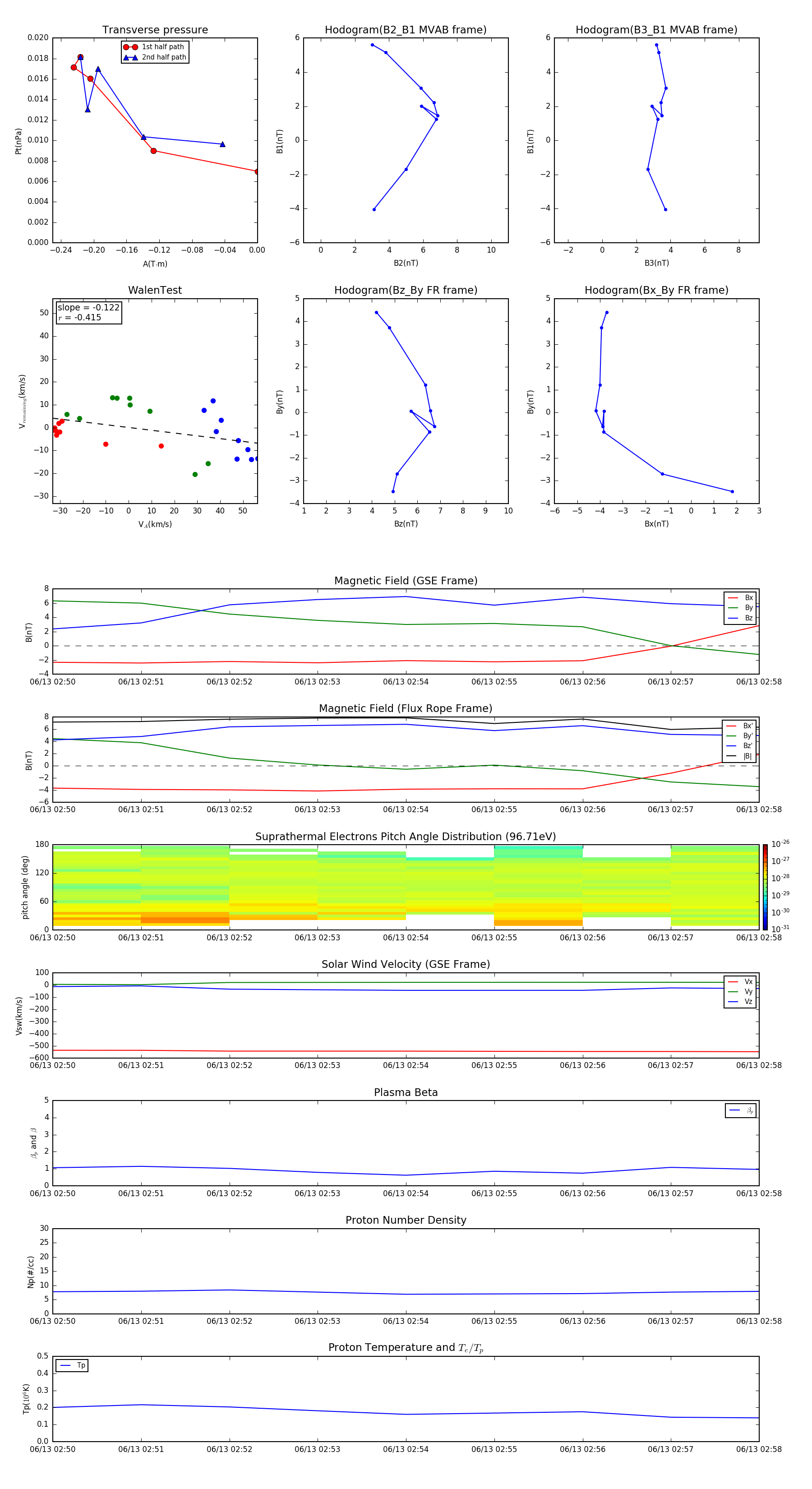Click 'Magnetic Field (Flux Rope Frame)' title

pyautogui.click(x=406, y=709)
